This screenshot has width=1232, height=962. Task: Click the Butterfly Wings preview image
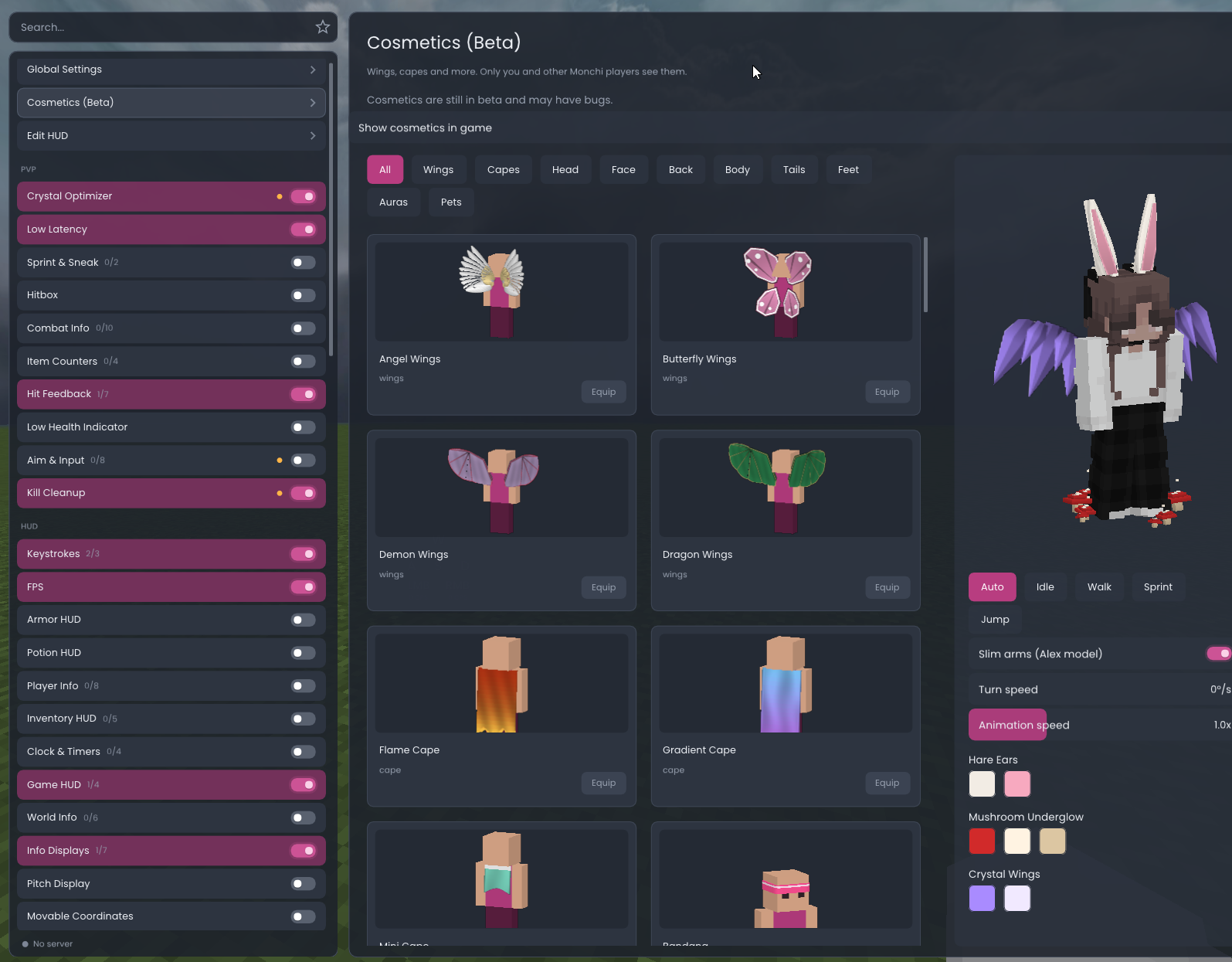(x=785, y=291)
